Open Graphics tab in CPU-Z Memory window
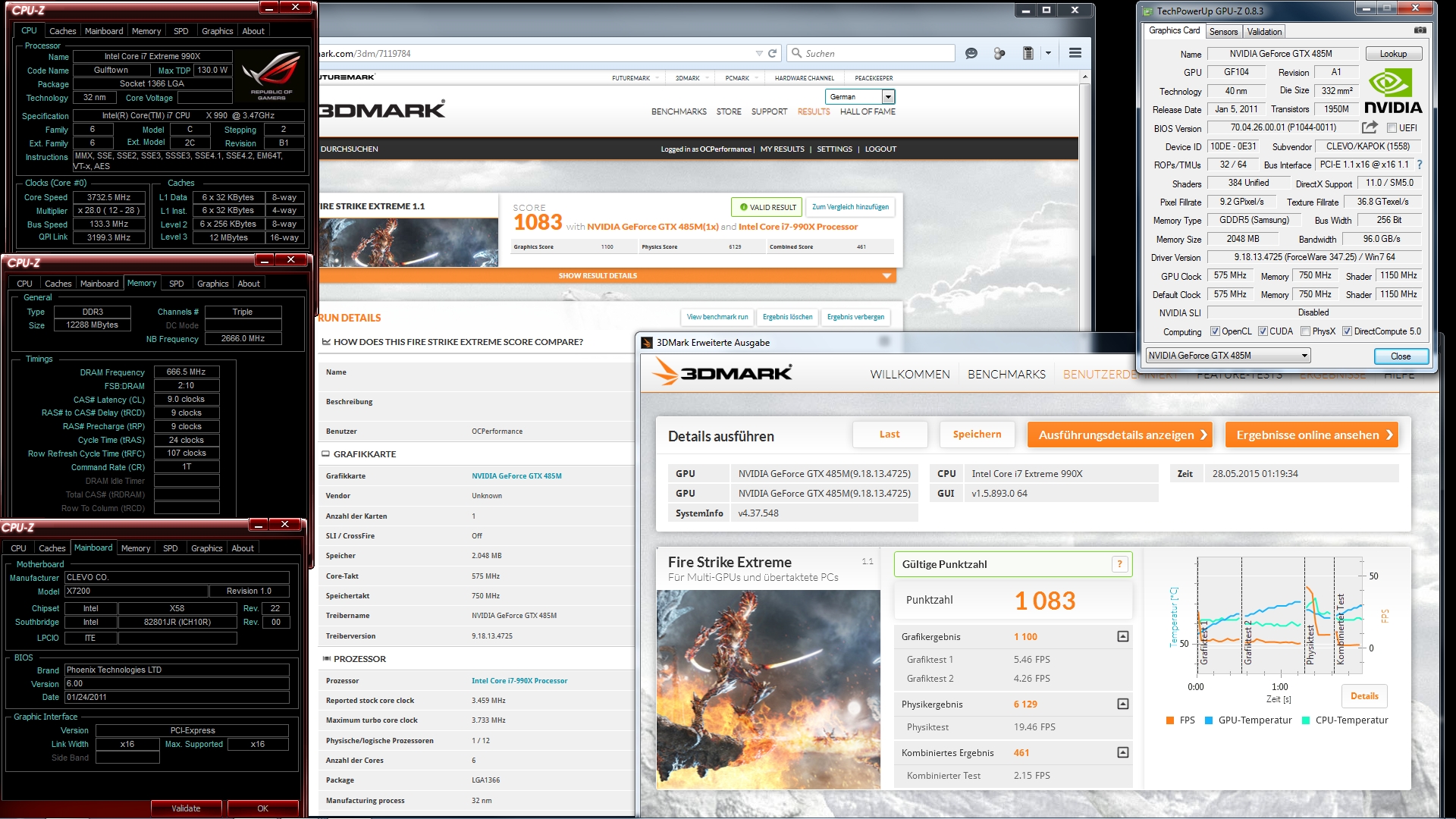Screen dimensions: 1456x819 click(212, 284)
